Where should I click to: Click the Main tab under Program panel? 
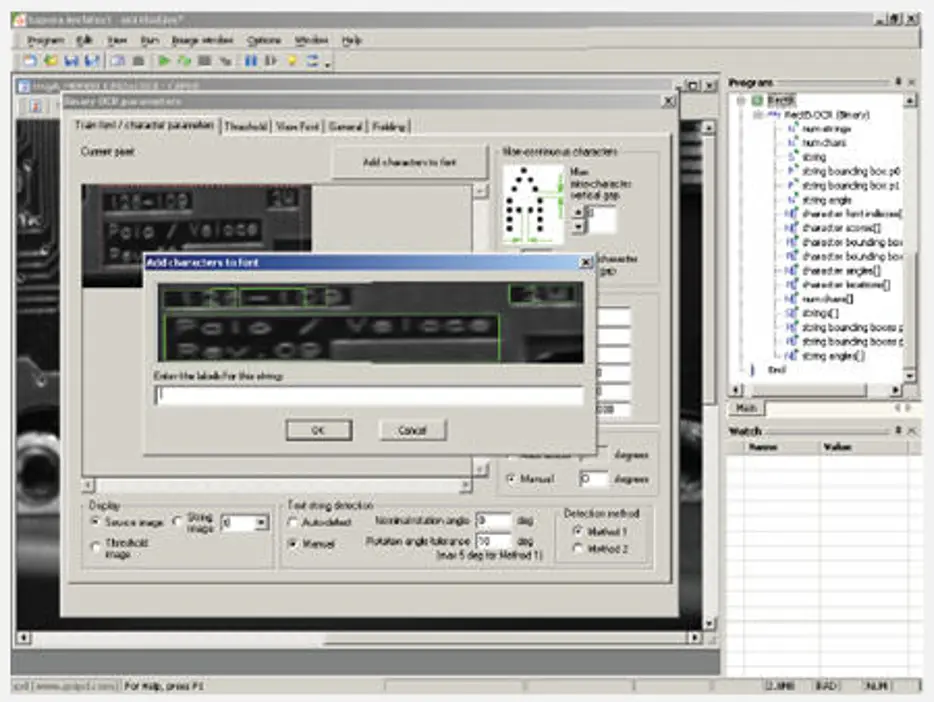click(746, 408)
